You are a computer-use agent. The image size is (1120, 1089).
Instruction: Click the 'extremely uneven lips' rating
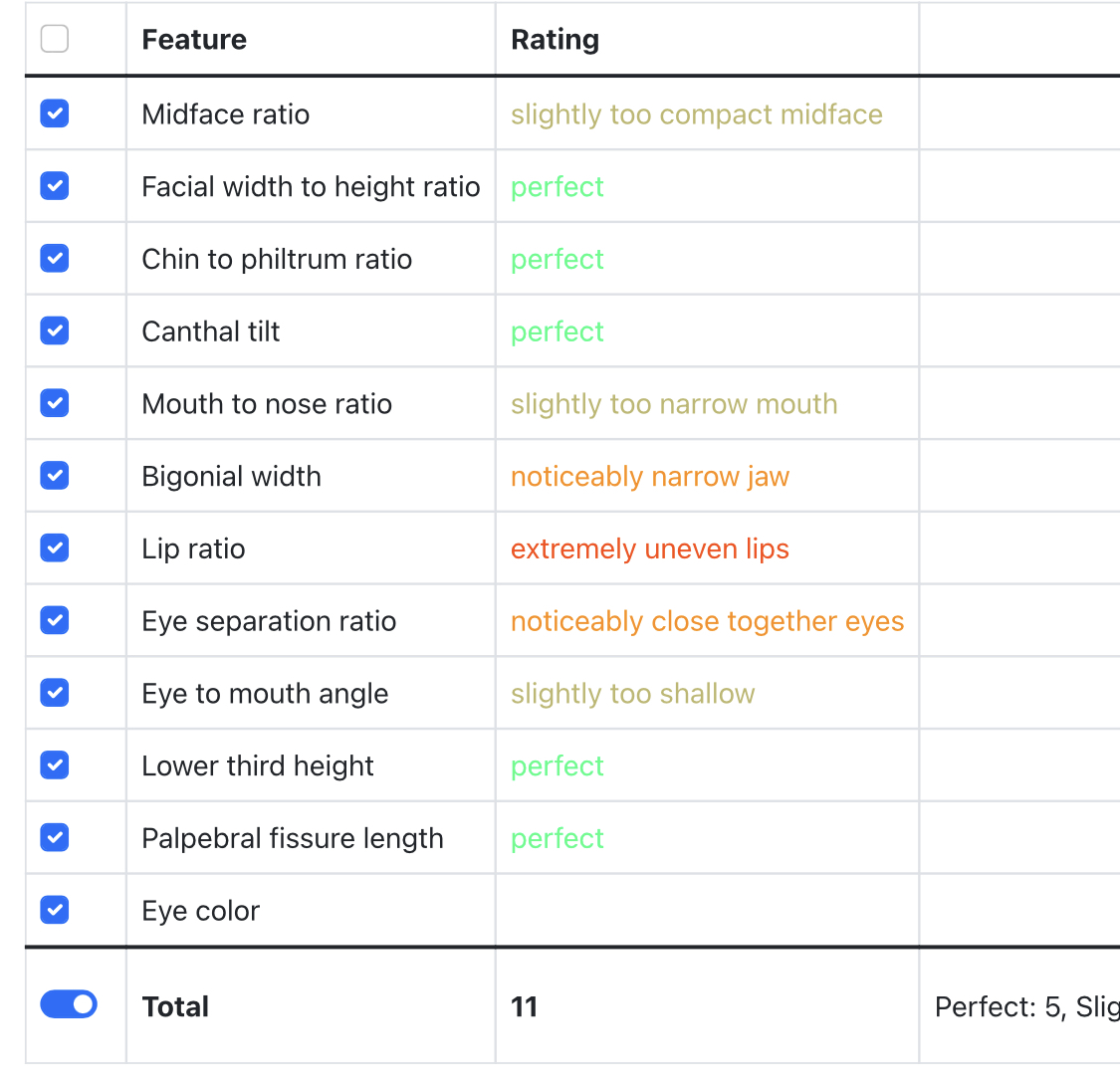(649, 549)
